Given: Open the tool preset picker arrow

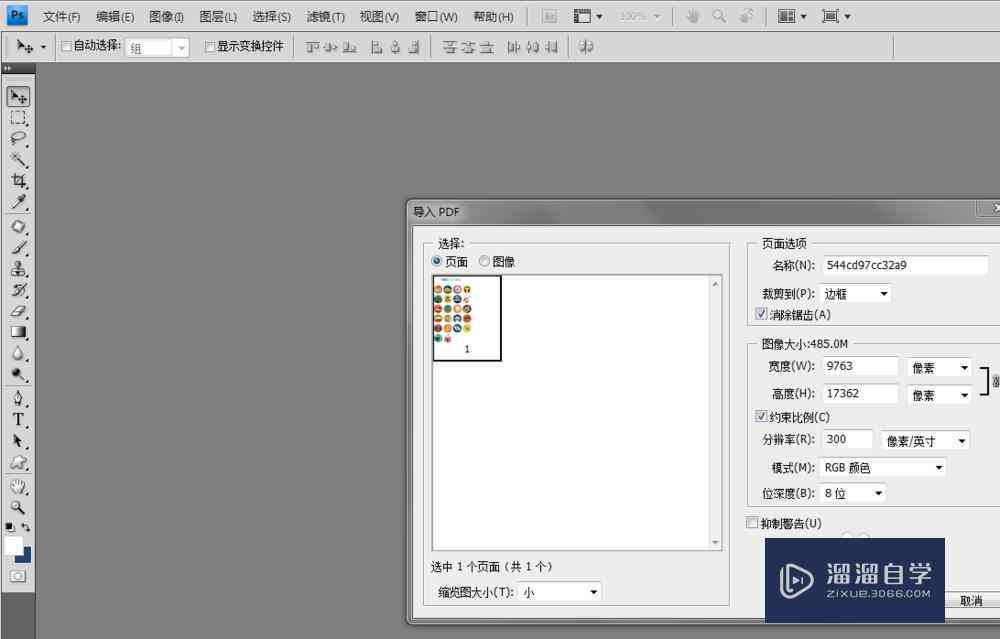Looking at the screenshot, I should 43,47.
